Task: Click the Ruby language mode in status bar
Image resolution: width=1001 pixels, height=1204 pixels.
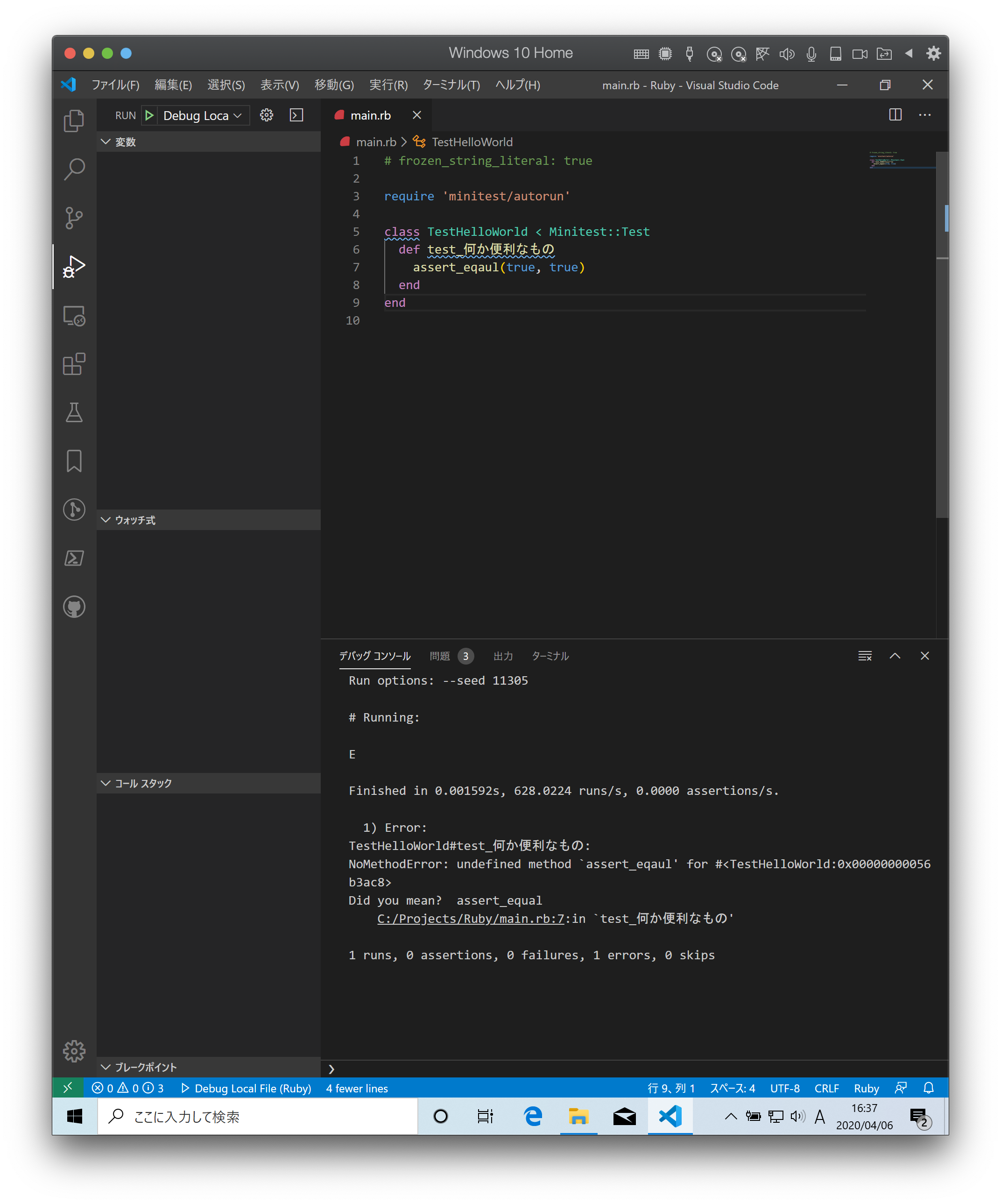Action: pos(866,1088)
